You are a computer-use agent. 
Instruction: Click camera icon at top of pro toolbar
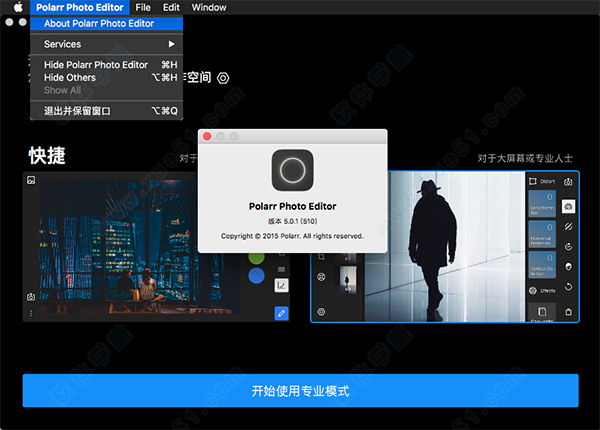click(x=568, y=182)
